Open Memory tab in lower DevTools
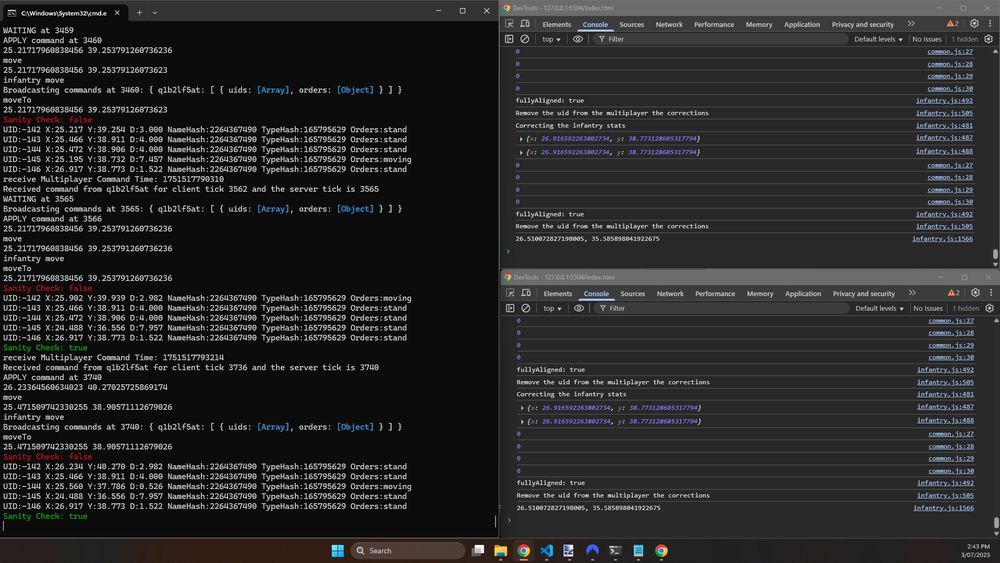Screen dimensions: 1000x563 click(x=760, y=293)
